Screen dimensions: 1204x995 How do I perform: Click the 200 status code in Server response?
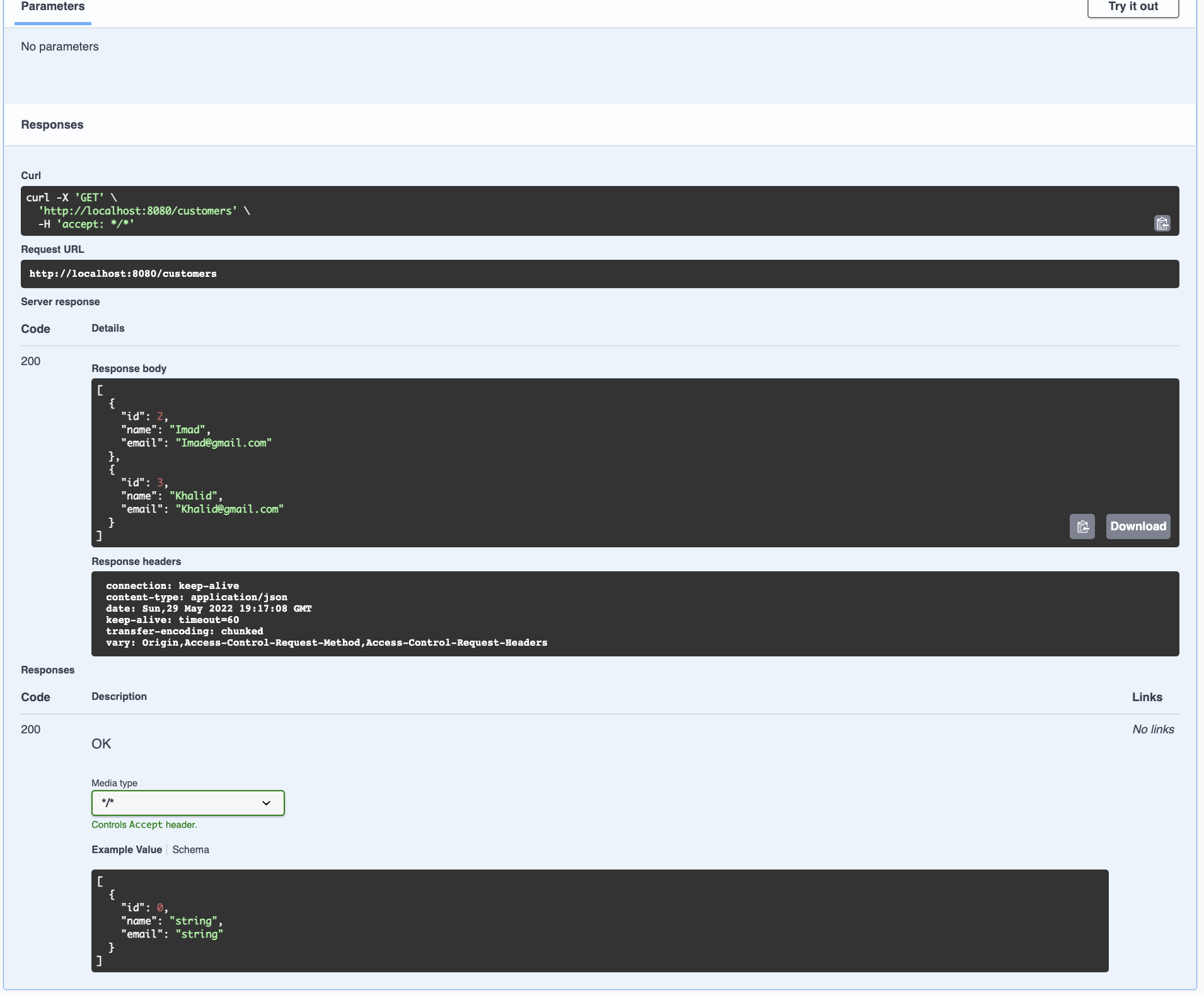[x=30, y=361]
